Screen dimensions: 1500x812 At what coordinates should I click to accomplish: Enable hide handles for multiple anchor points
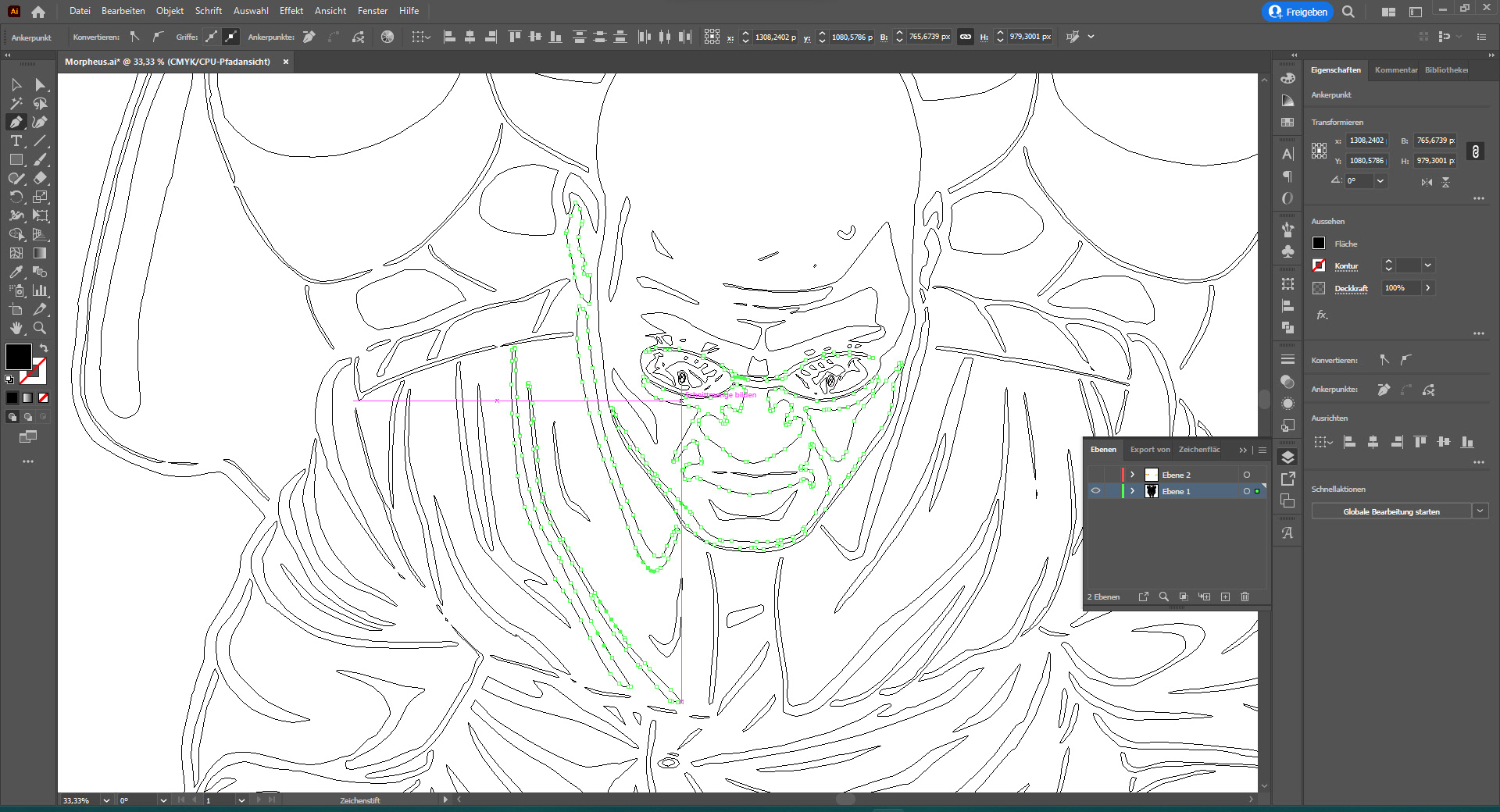tap(230, 37)
